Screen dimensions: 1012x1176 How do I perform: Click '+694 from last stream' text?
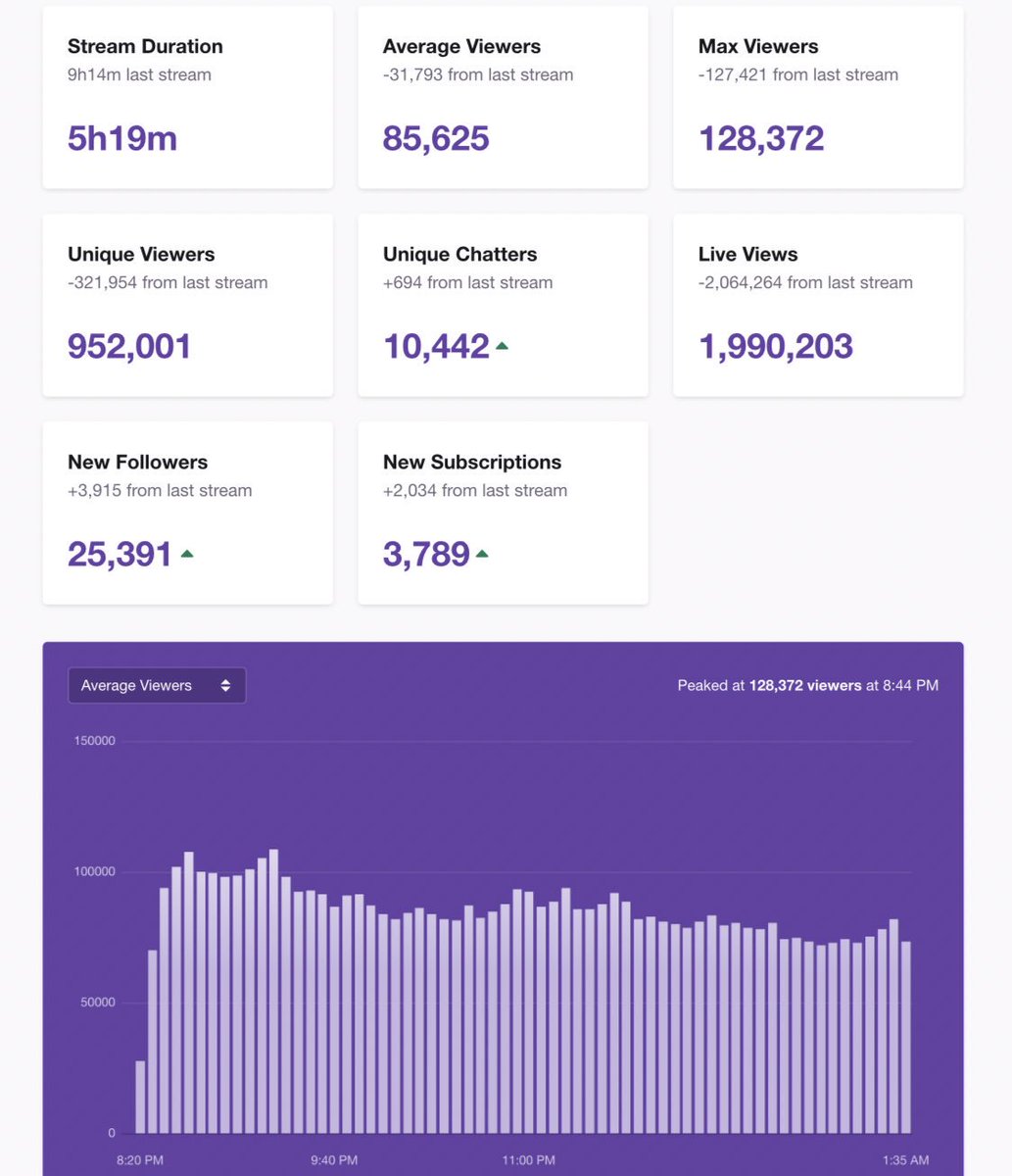(x=468, y=282)
